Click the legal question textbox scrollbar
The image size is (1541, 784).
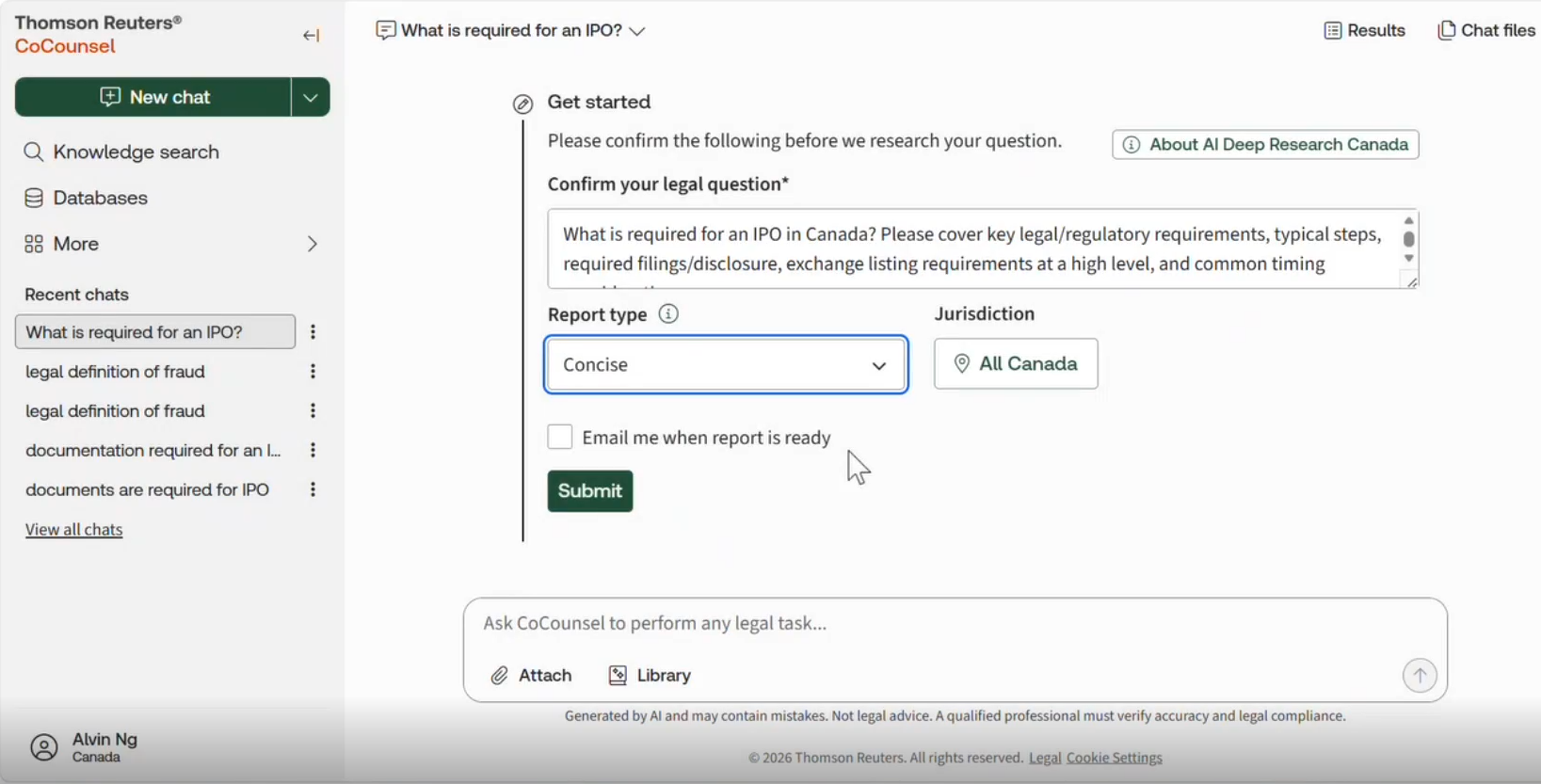[1408, 239]
